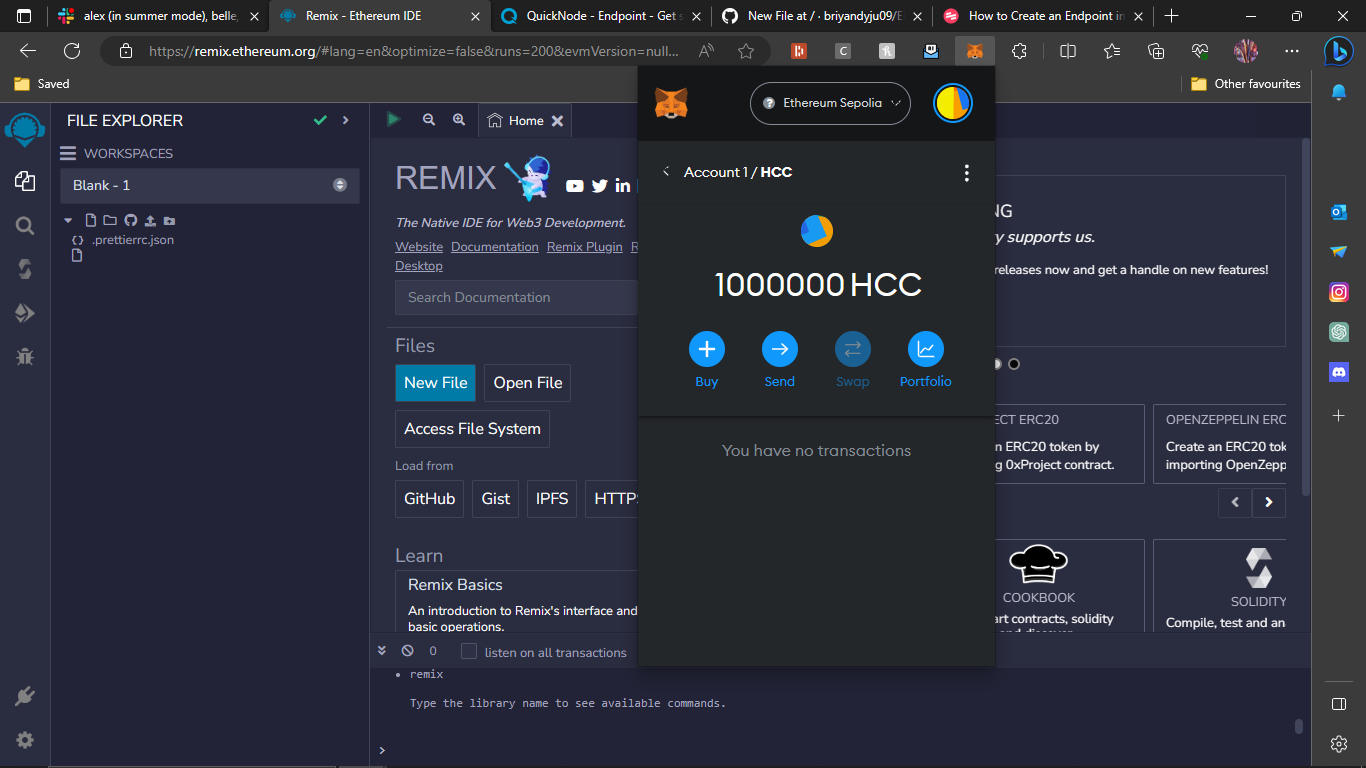Viewport: 1366px width, 768px height.
Task: Open HCC token options three-dot menu
Action: click(x=966, y=173)
